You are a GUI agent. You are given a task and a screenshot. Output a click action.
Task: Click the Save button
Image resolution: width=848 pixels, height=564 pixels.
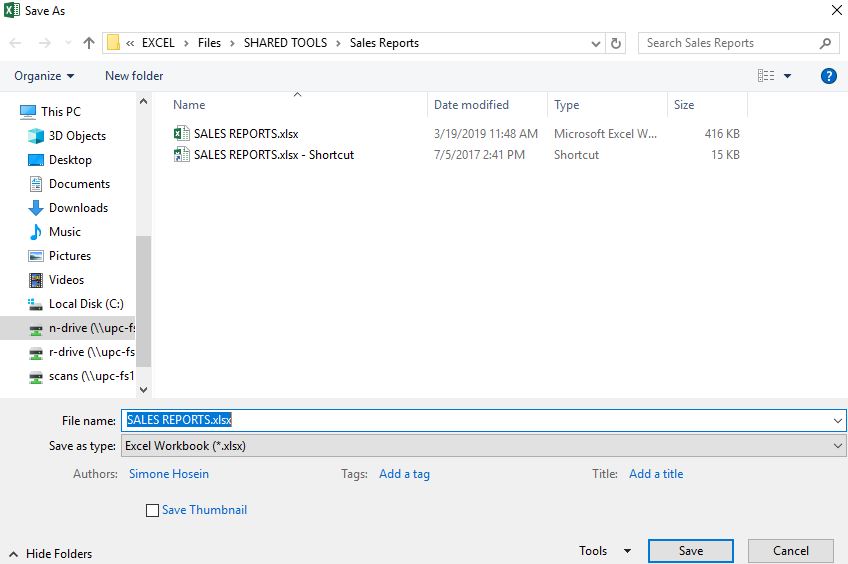pos(691,551)
